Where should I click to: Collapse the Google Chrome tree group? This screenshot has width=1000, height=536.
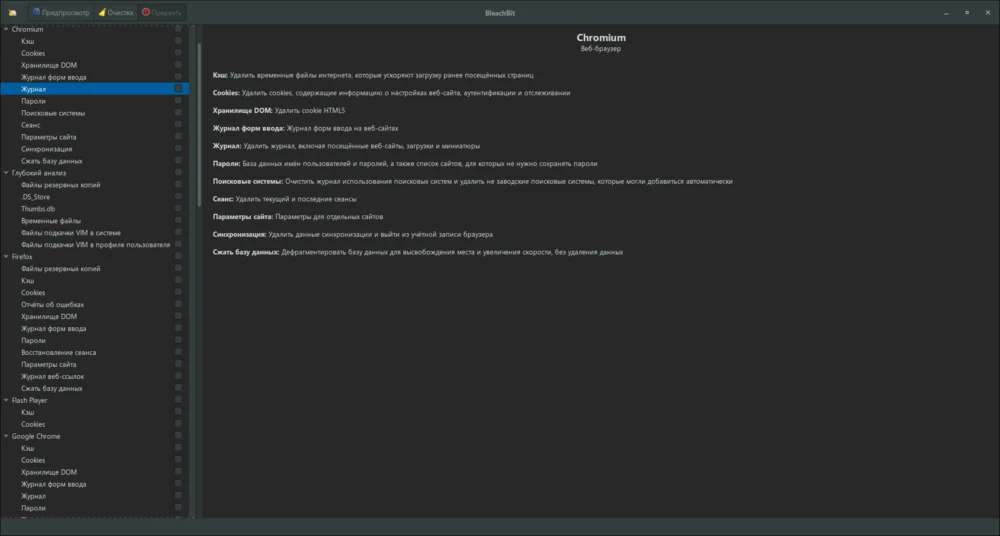(x=6, y=436)
